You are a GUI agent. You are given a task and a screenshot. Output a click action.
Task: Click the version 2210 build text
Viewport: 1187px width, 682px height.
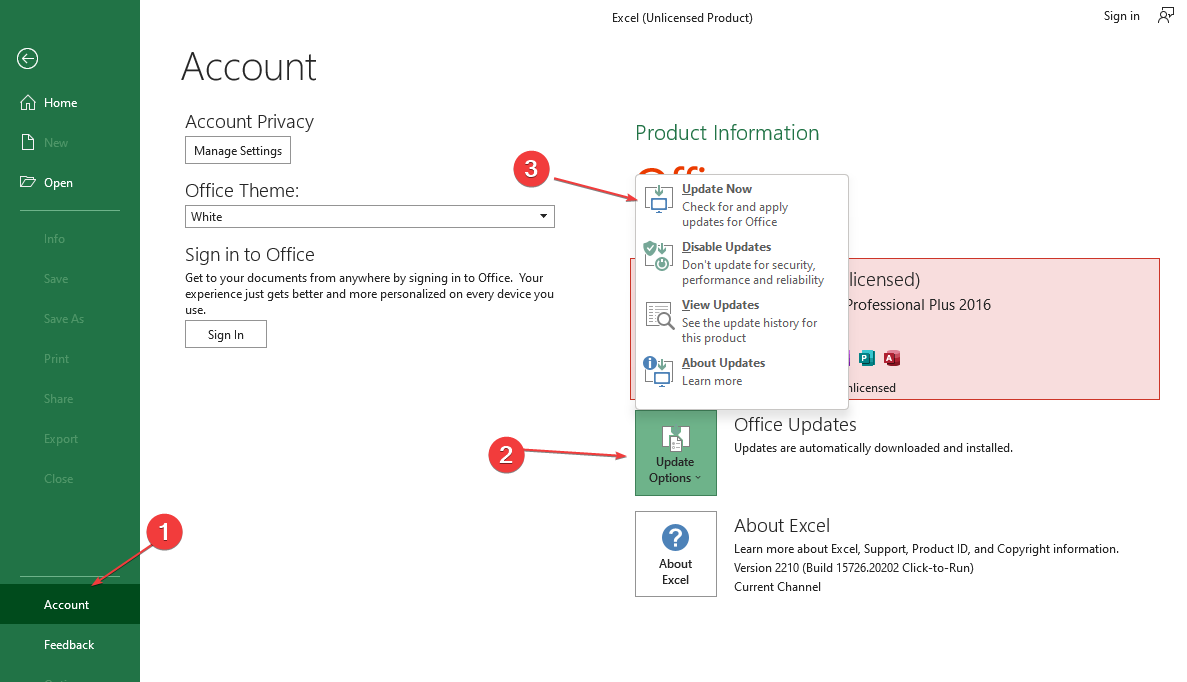[854, 568]
